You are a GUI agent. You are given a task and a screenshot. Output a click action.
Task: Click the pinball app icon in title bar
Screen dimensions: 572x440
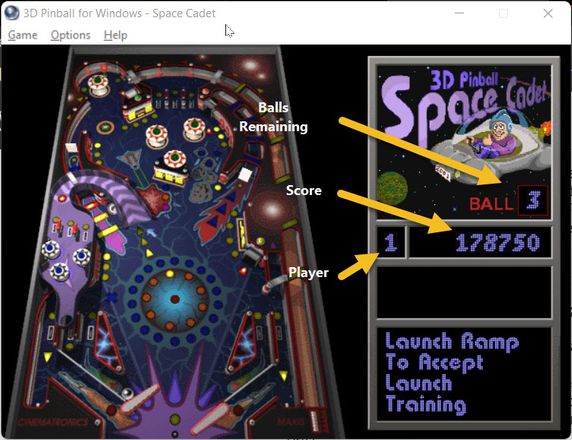[12, 13]
